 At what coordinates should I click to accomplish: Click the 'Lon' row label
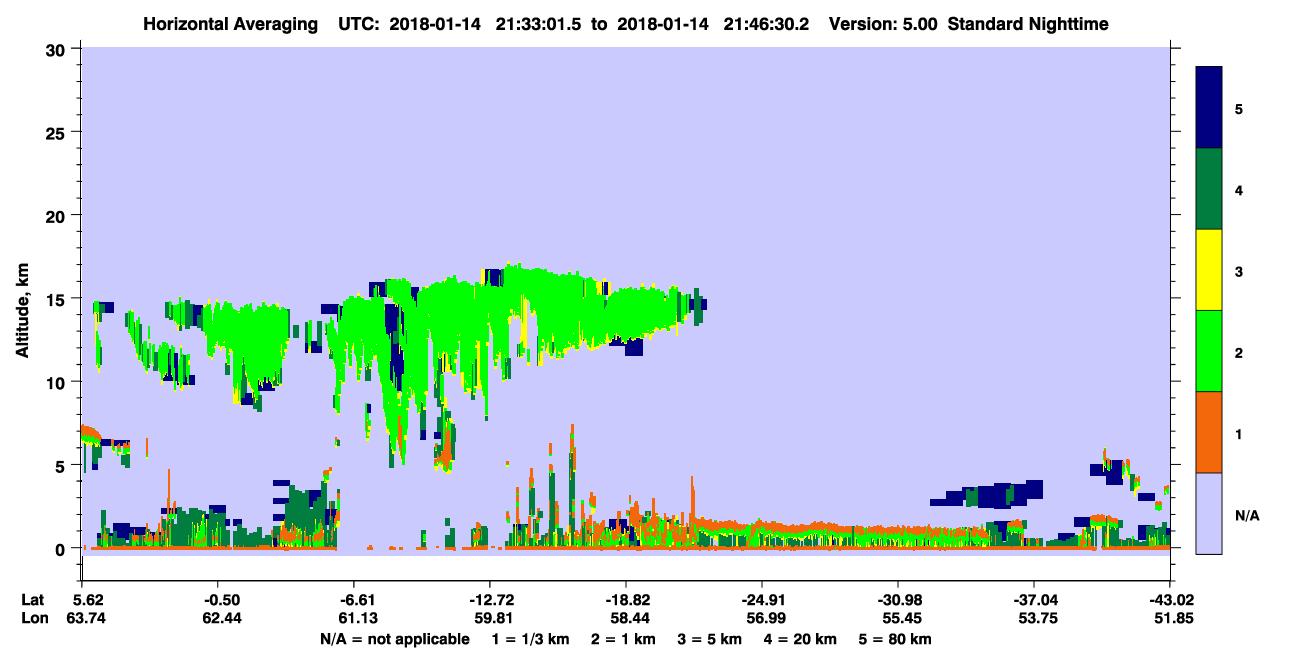(33, 618)
